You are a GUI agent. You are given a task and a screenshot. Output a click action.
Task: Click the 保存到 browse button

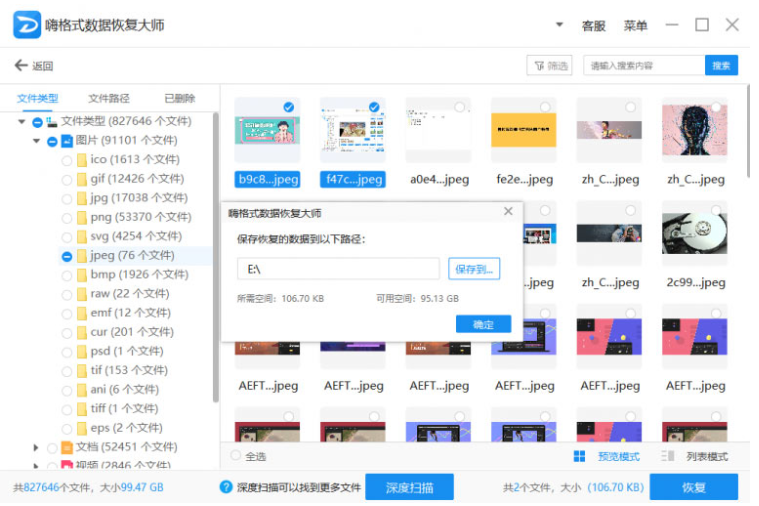pyautogui.click(x=473, y=269)
